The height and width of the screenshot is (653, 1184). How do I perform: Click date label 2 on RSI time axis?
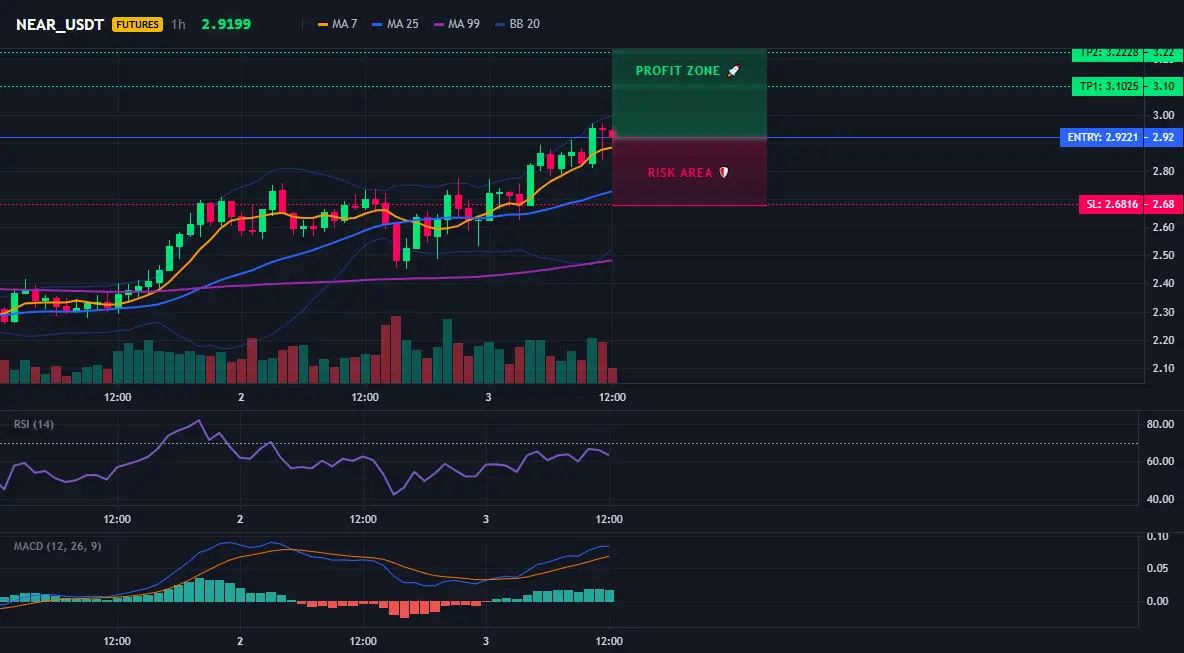(240, 519)
